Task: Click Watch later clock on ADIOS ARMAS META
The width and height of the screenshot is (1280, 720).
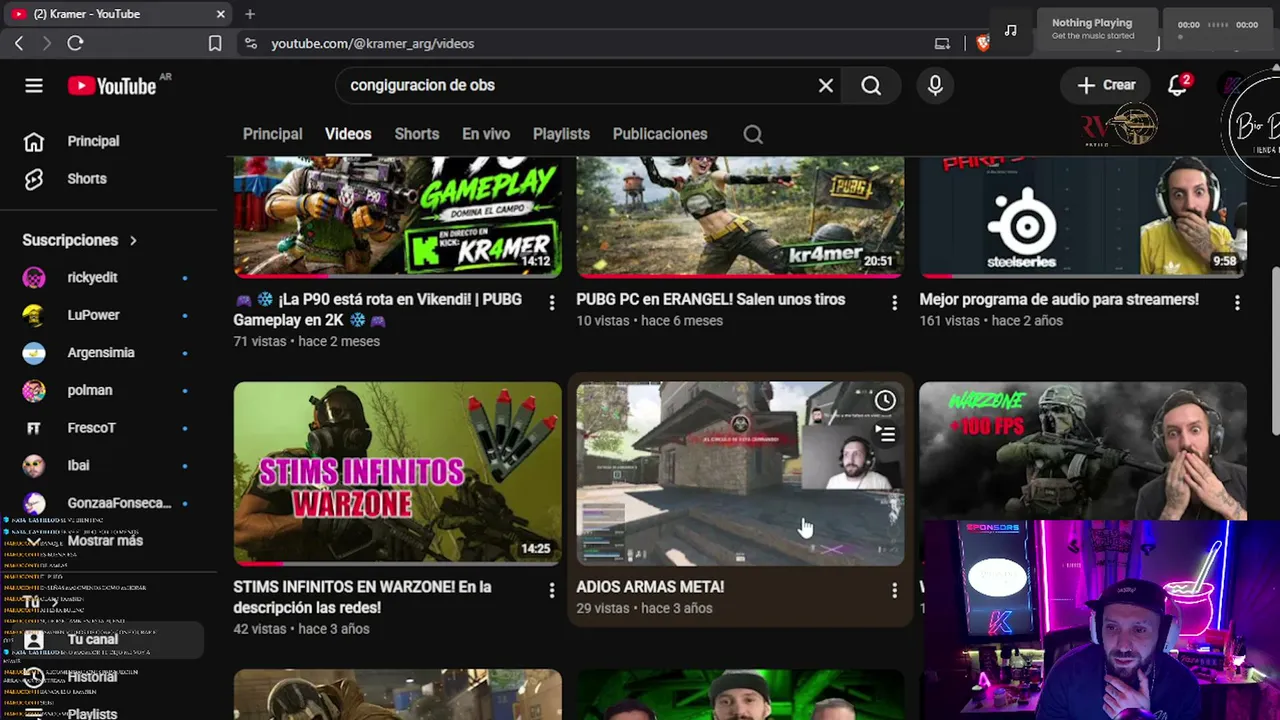Action: 885,401
